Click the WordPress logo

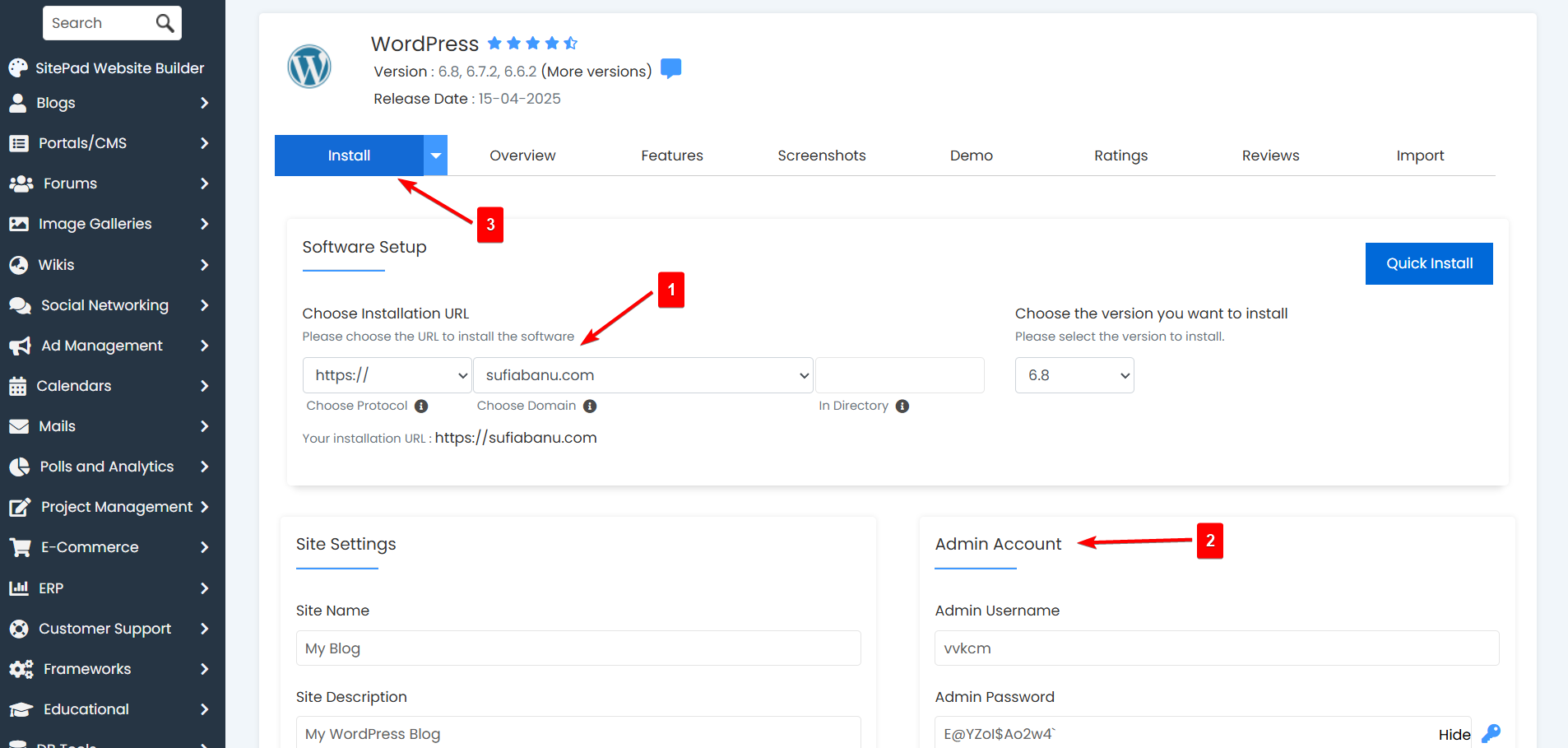tap(309, 67)
